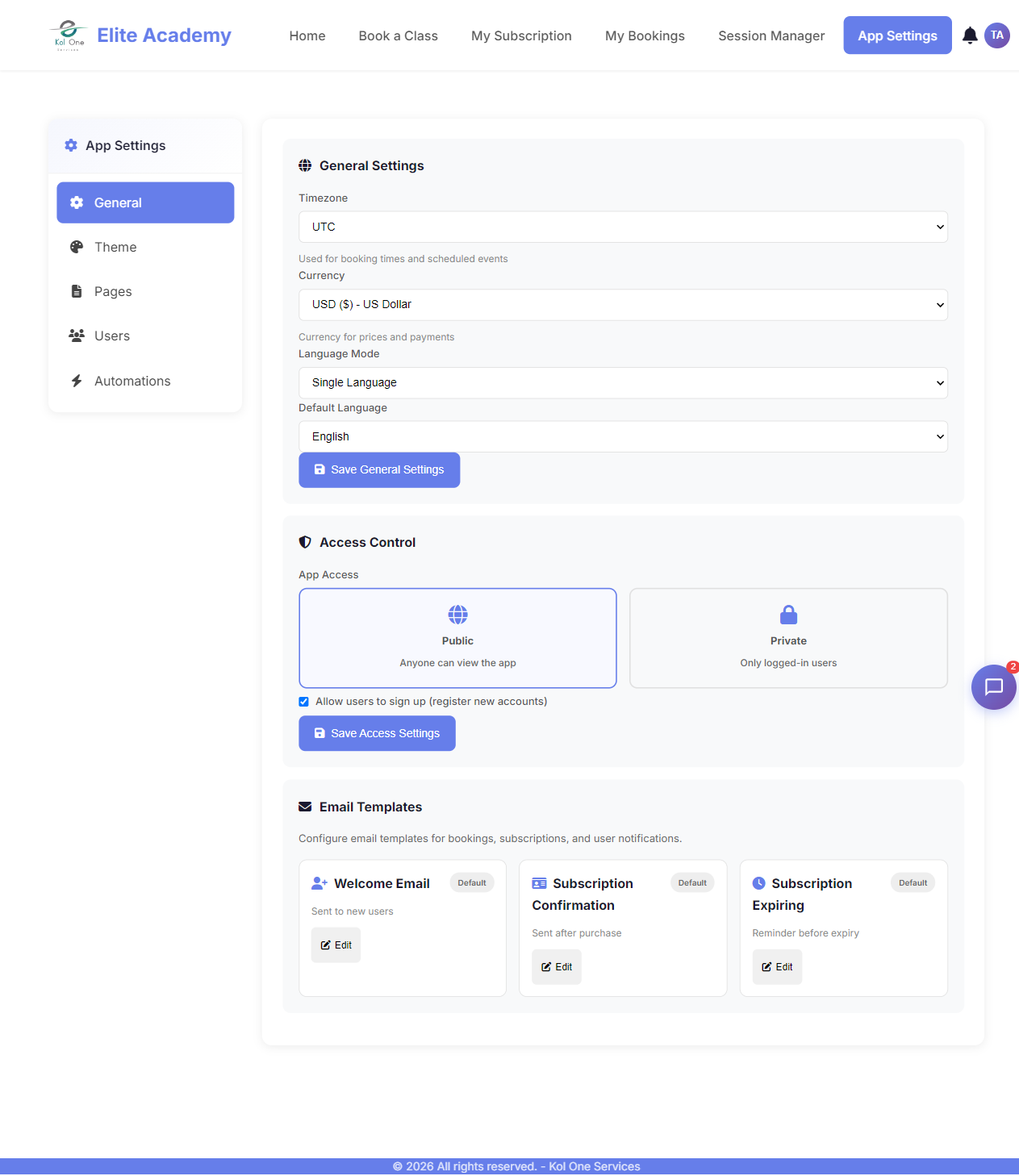Viewport: 1019px width, 1176px height.
Task: Select the Public app access option
Action: pyautogui.click(x=457, y=638)
